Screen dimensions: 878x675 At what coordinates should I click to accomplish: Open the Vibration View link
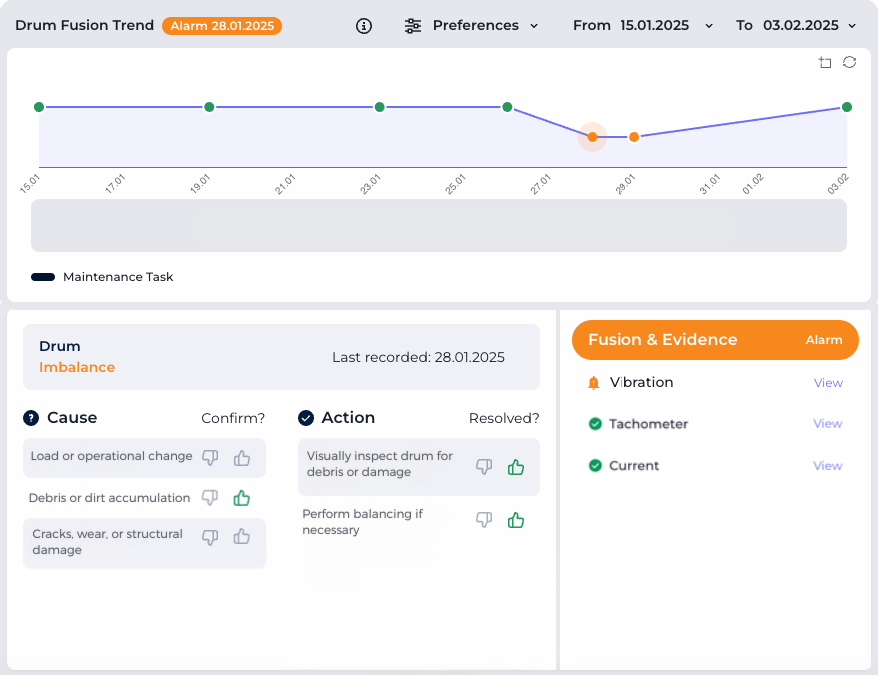828,383
